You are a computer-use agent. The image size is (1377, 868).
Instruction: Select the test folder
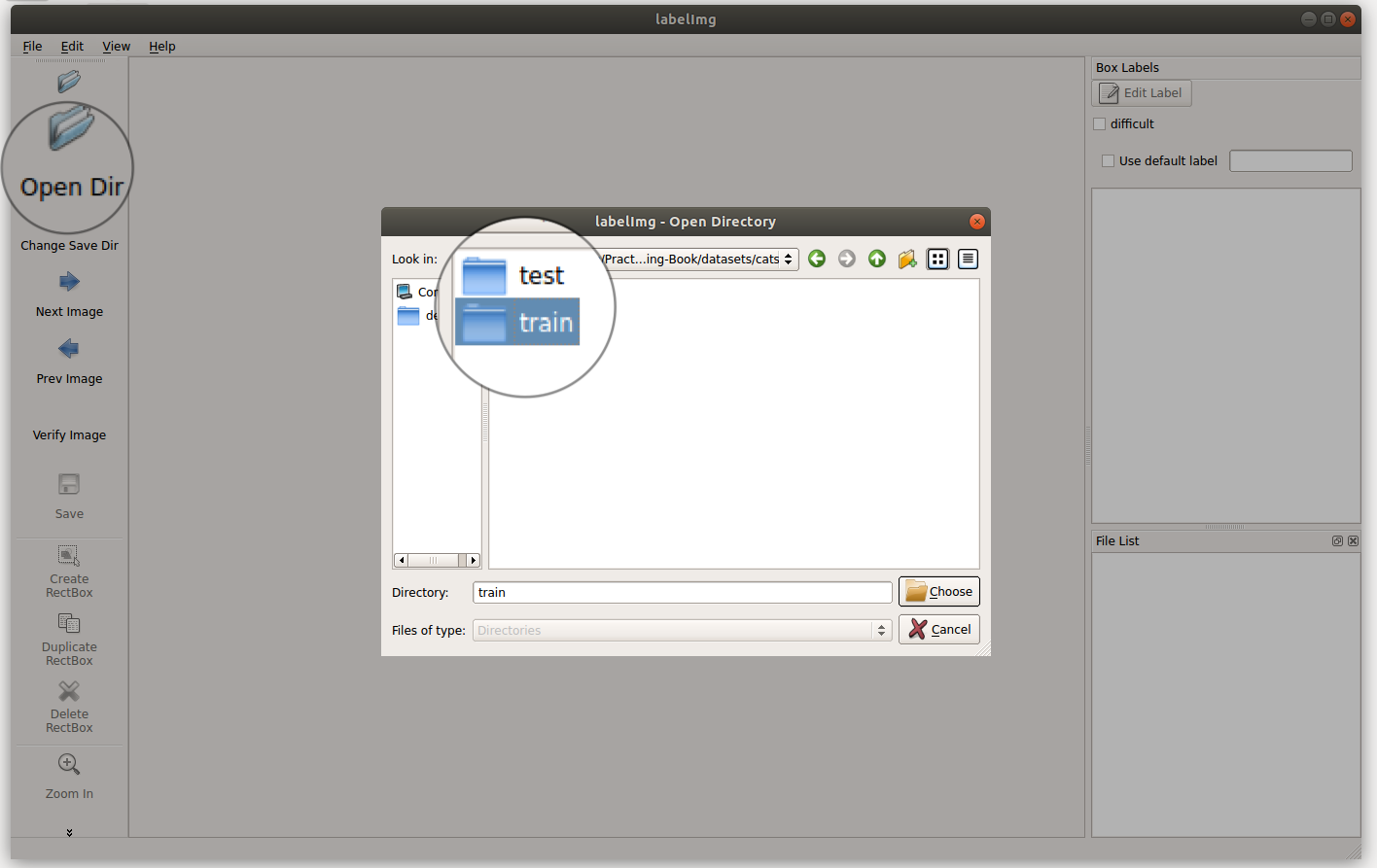[x=513, y=276]
